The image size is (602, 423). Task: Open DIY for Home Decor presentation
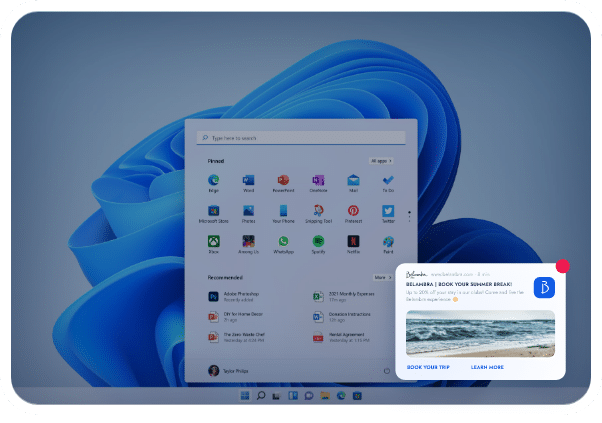236,317
